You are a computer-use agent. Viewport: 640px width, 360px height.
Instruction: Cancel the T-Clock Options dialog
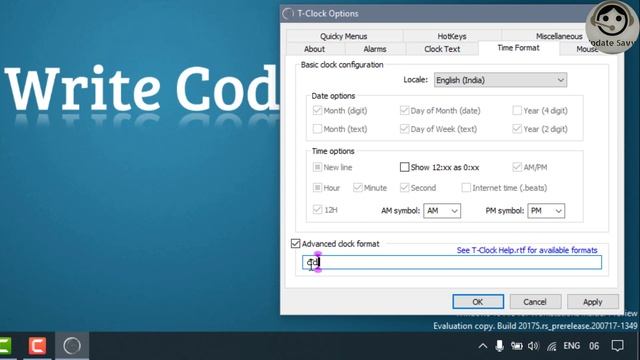535,302
